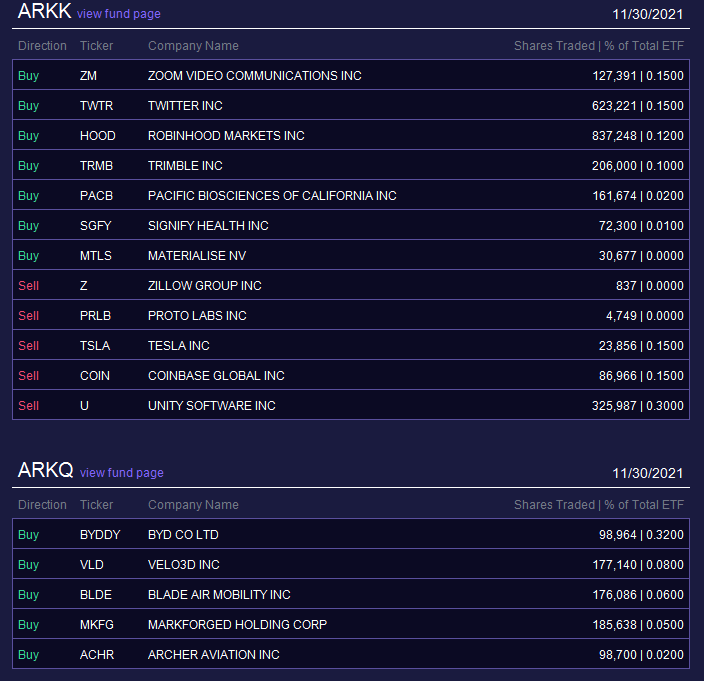Select the ACHR Archer Aviation row
This screenshot has width=704, height=681.
click(x=351, y=655)
